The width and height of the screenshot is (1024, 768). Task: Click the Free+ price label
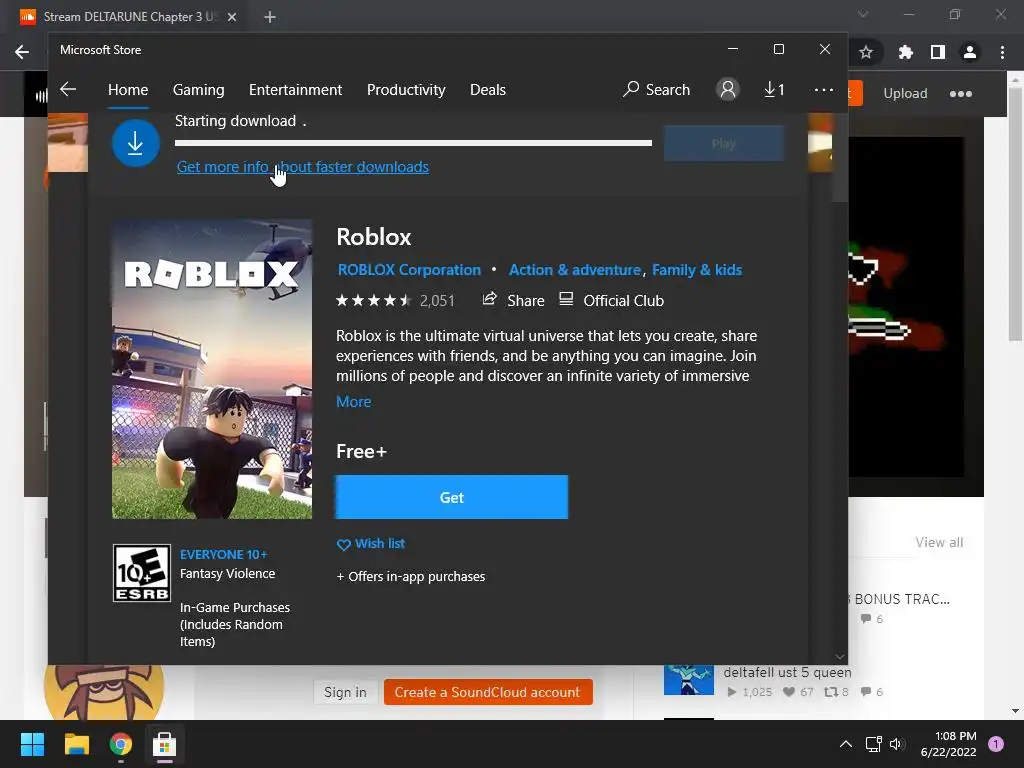pos(361,451)
